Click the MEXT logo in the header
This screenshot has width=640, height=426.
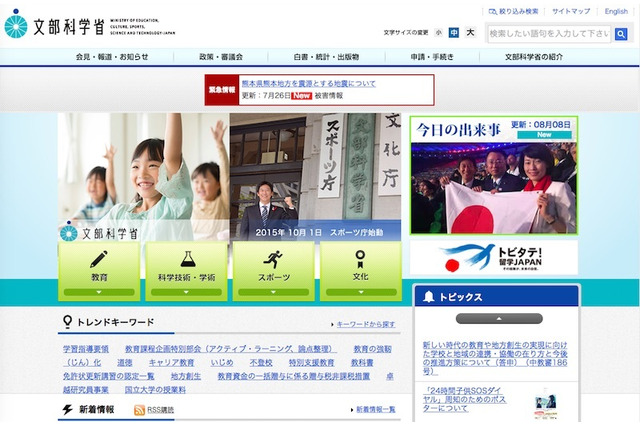pyautogui.click(x=90, y=25)
